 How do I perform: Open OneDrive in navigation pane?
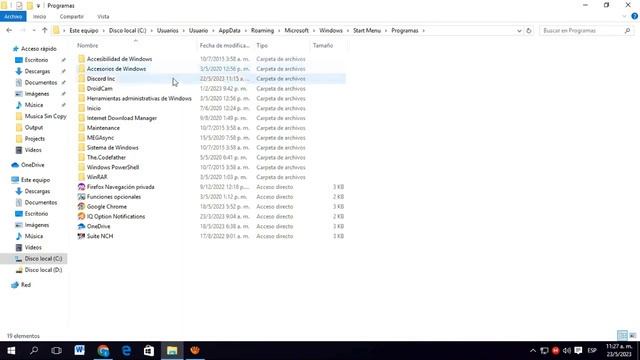(x=32, y=165)
